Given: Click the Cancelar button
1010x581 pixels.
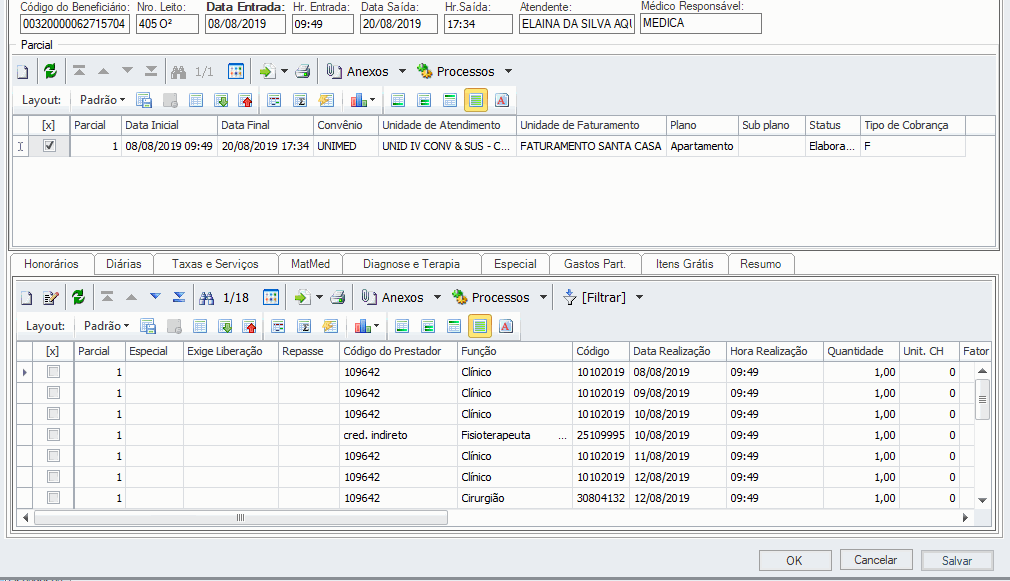Looking at the screenshot, I should tap(876, 560).
